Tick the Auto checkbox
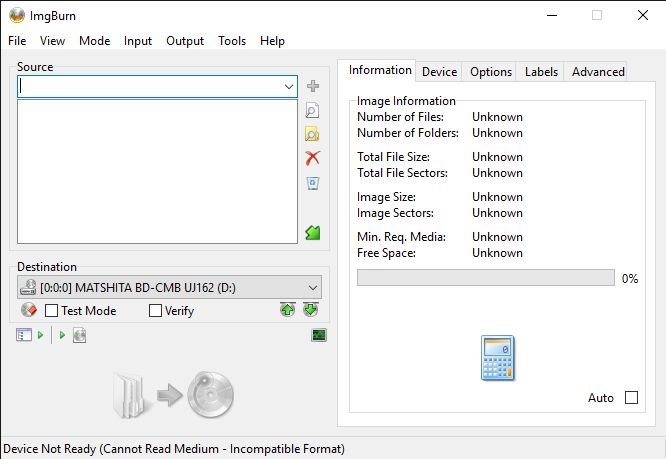The height and width of the screenshot is (459, 666). [x=632, y=397]
